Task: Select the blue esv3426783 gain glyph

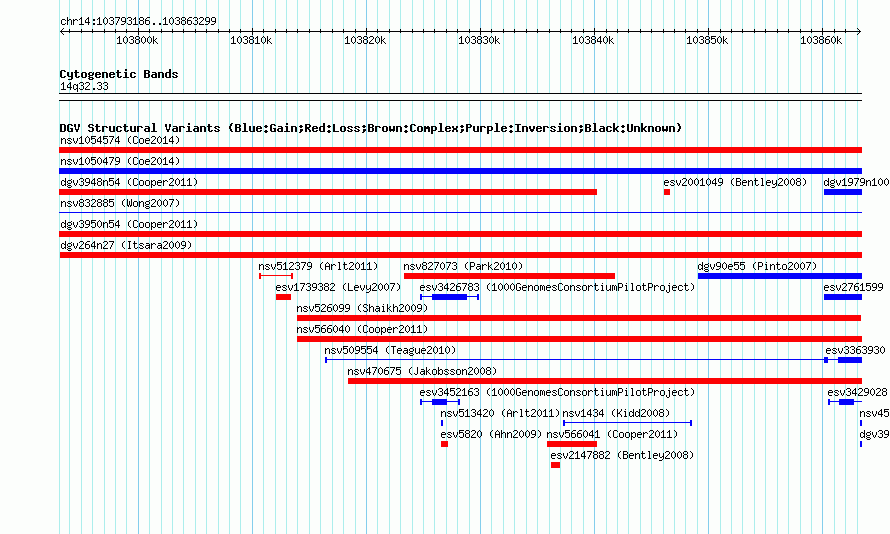Action: (450, 297)
